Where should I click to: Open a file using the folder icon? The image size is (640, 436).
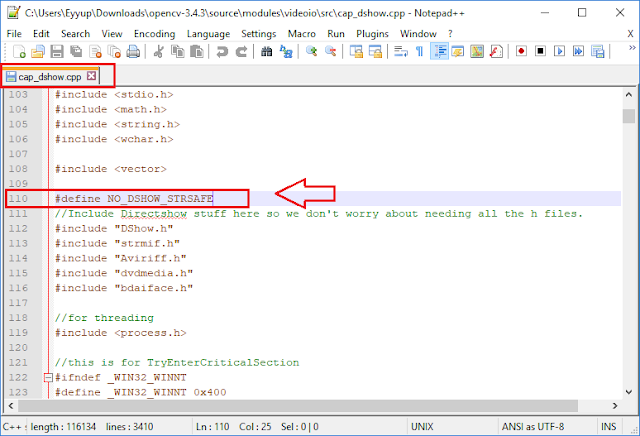pyautogui.click(x=38, y=51)
